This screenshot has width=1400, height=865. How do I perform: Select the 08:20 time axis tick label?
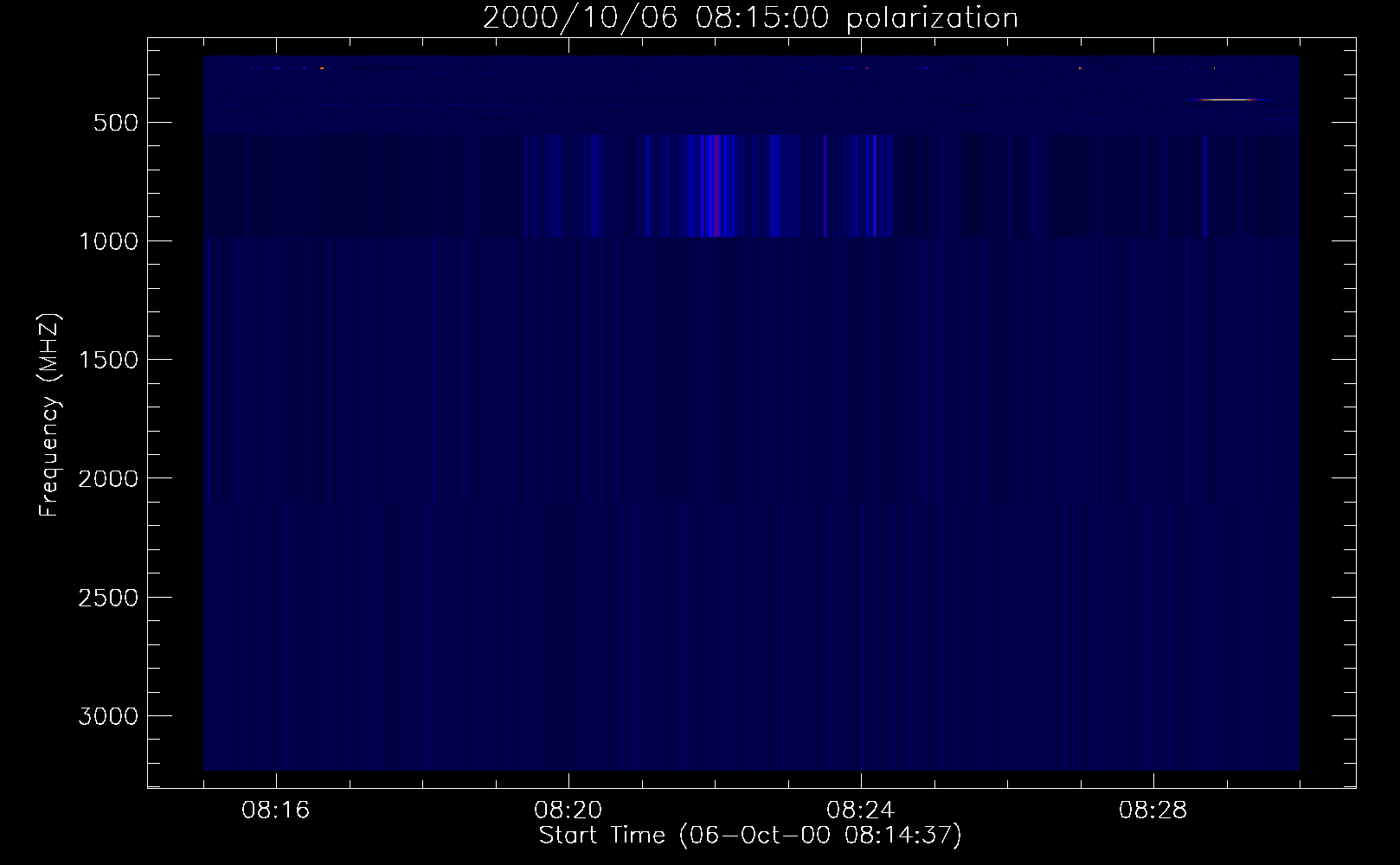pyautogui.click(x=568, y=811)
